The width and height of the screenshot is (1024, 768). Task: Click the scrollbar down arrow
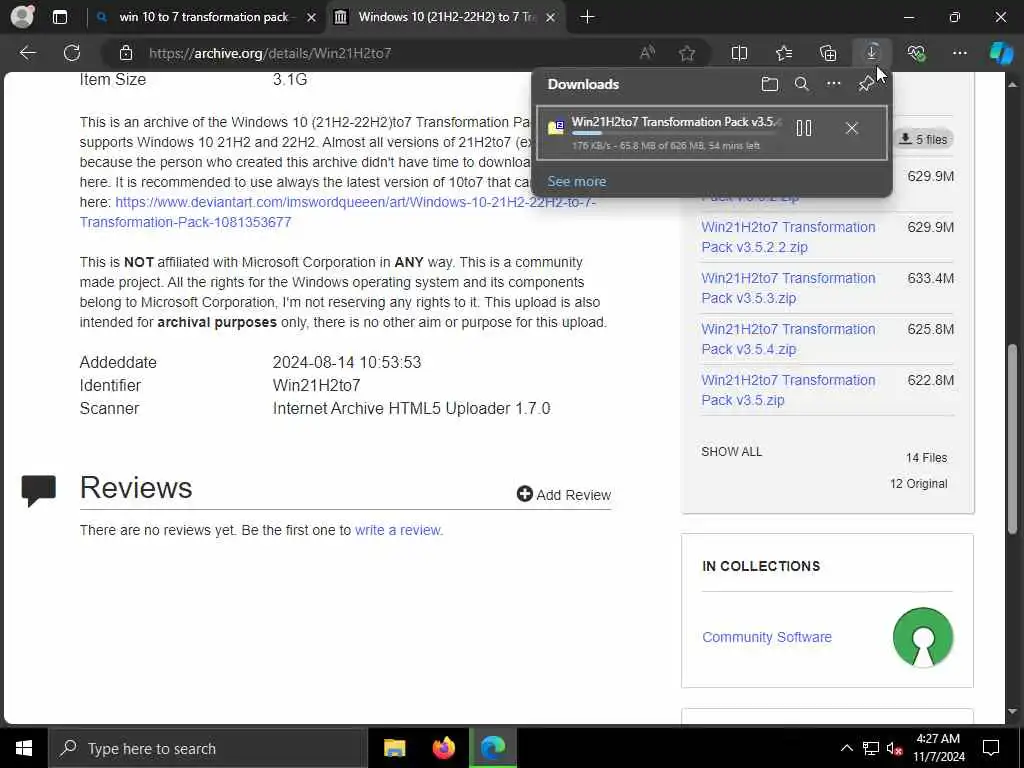(1012, 711)
